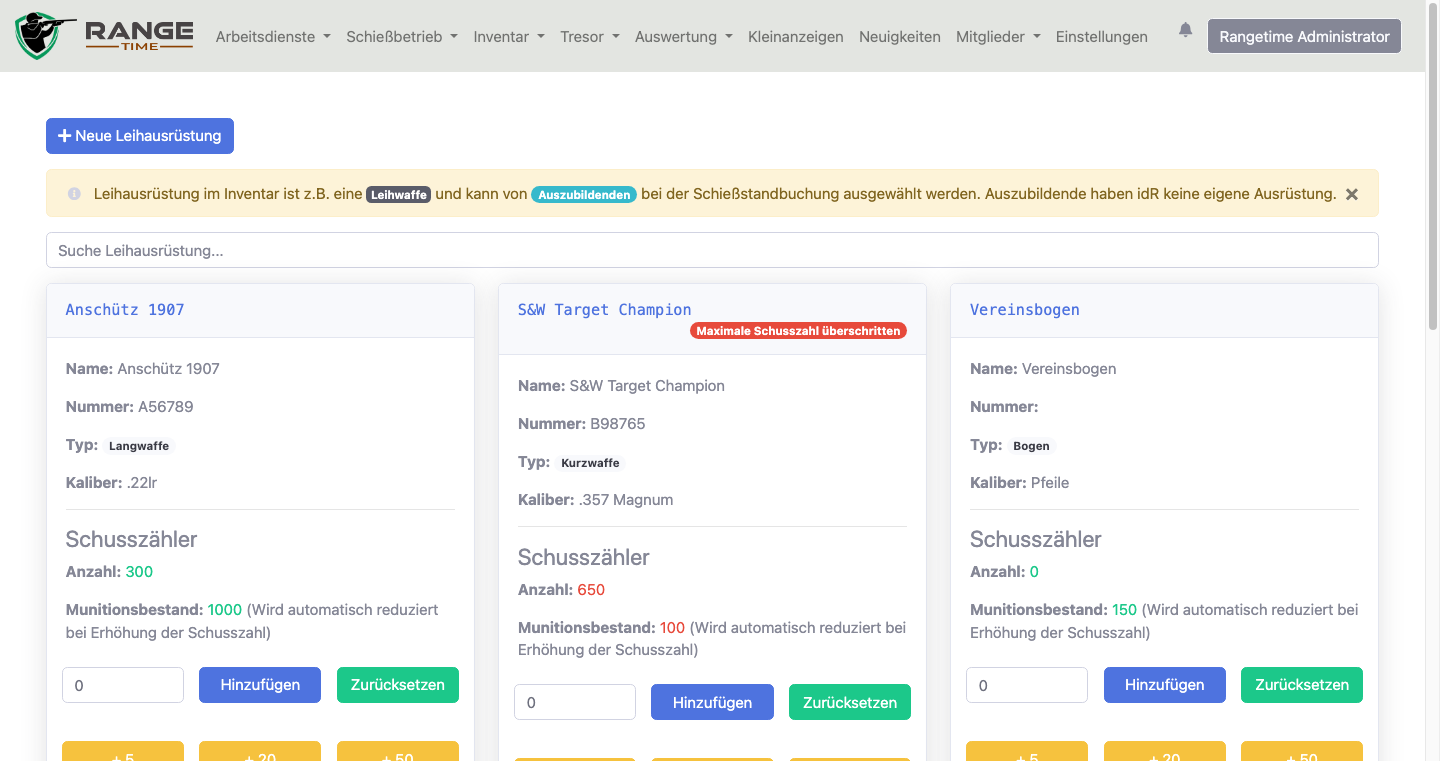The image size is (1440, 761).
Task: Expand the Tresor dropdown
Action: pyautogui.click(x=583, y=36)
